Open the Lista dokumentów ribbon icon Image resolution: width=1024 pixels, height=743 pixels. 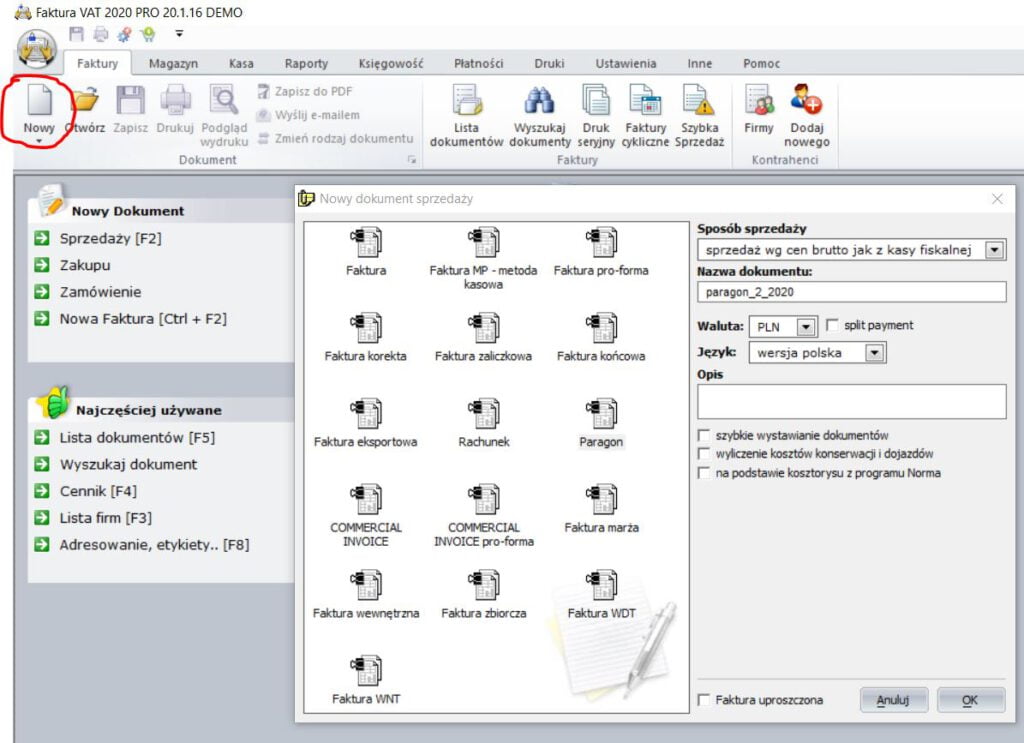466,103
